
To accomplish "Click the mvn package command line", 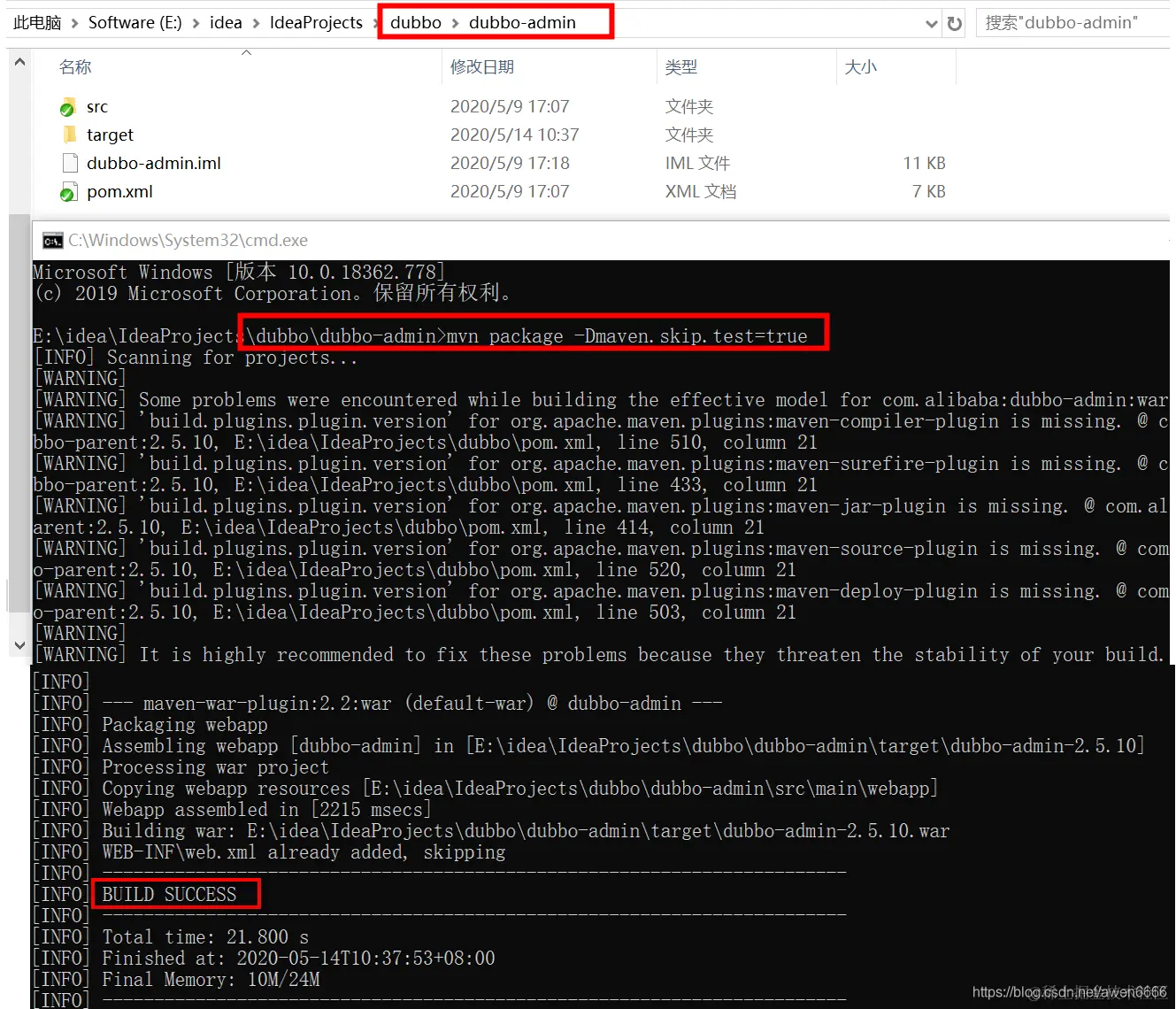I will [x=626, y=336].
